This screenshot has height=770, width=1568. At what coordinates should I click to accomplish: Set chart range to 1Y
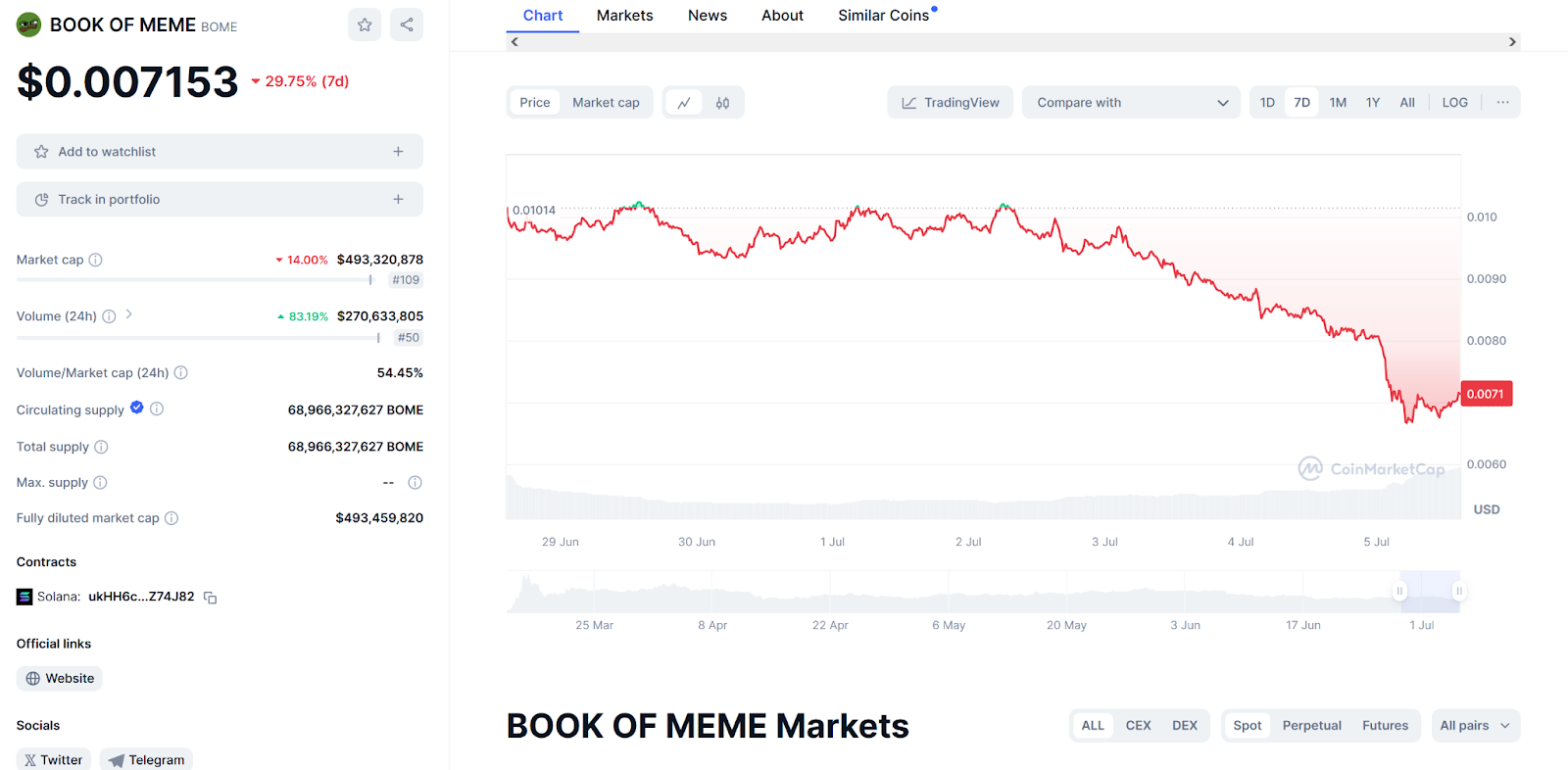[1373, 103]
